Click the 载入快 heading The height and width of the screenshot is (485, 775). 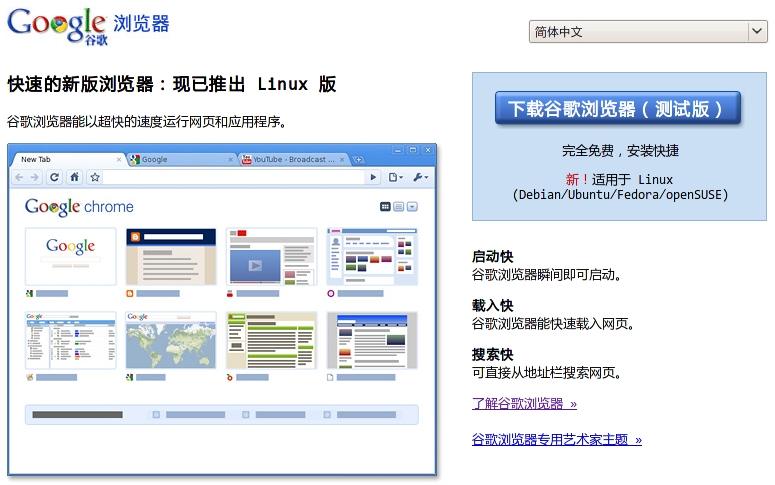492,306
